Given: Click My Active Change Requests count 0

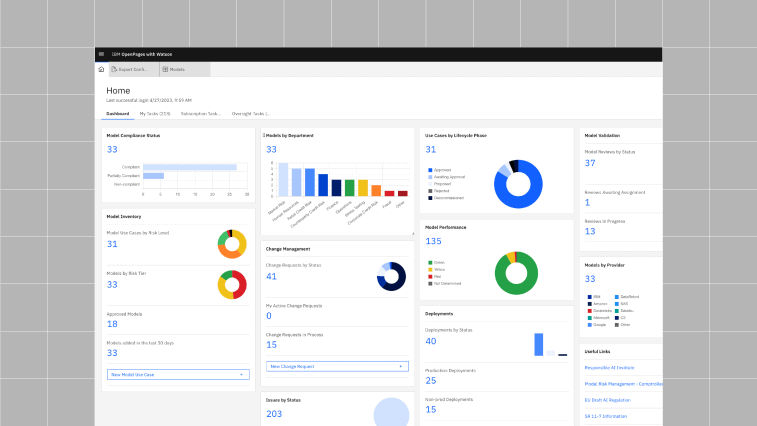Looking at the screenshot, I should coord(269,316).
